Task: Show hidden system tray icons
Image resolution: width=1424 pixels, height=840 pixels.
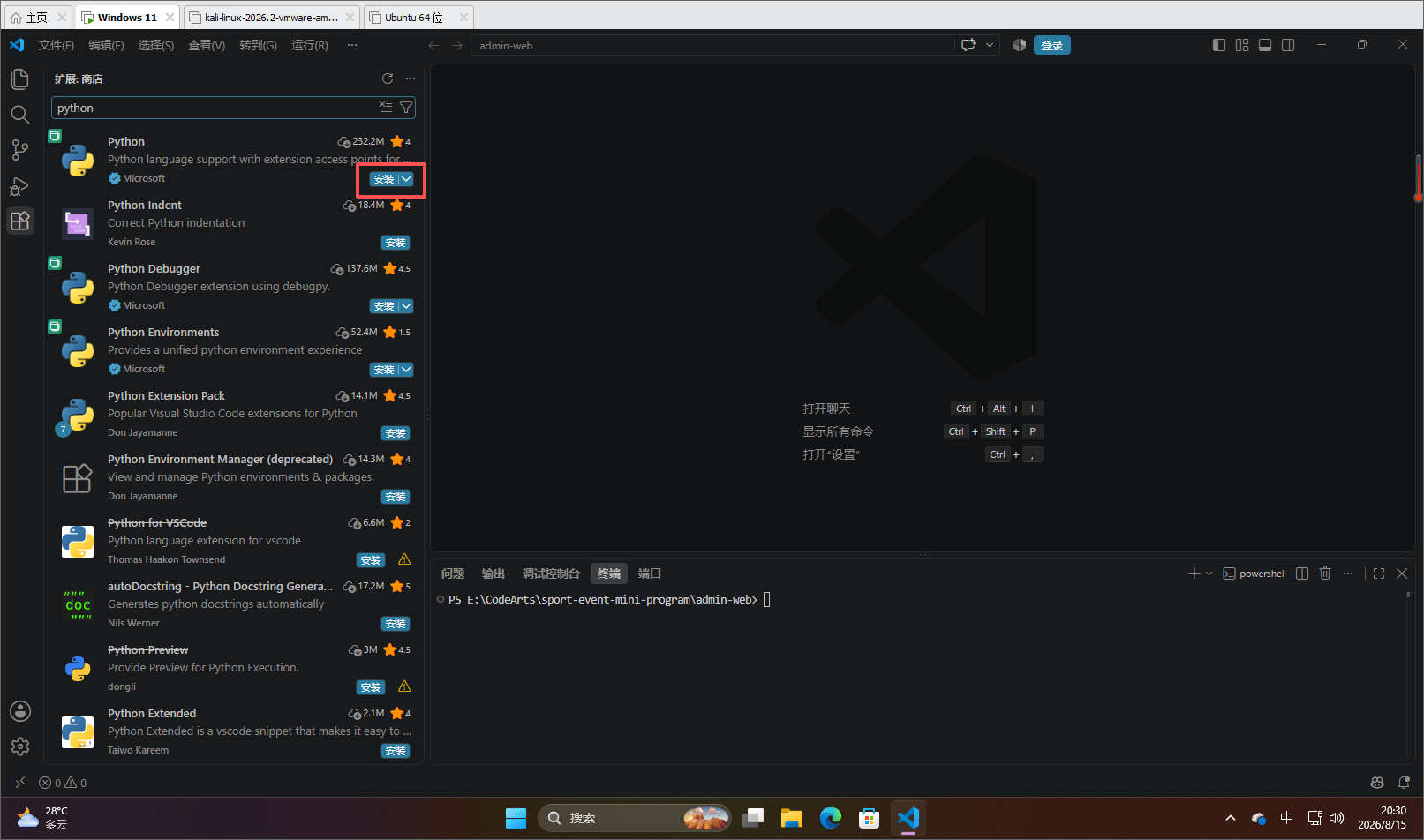Action: click(x=1231, y=818)
